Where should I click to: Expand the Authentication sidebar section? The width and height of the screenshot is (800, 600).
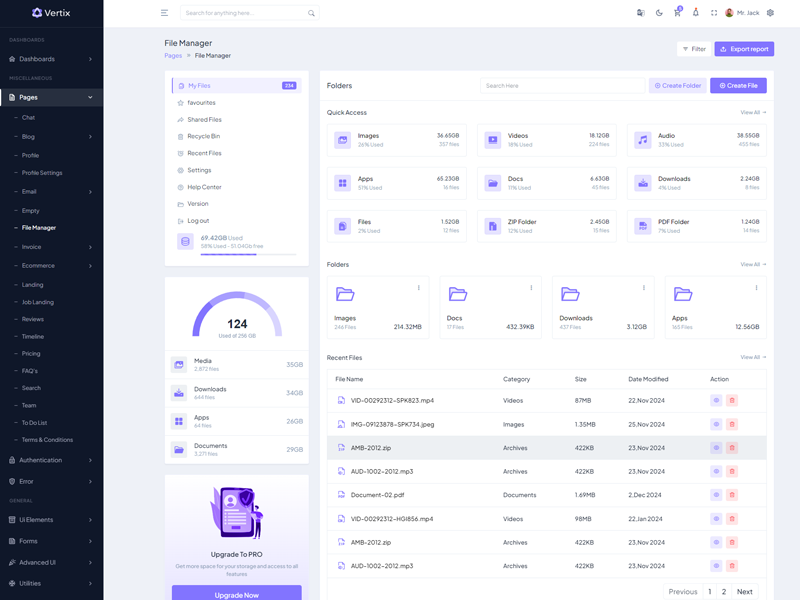point(51,460)
